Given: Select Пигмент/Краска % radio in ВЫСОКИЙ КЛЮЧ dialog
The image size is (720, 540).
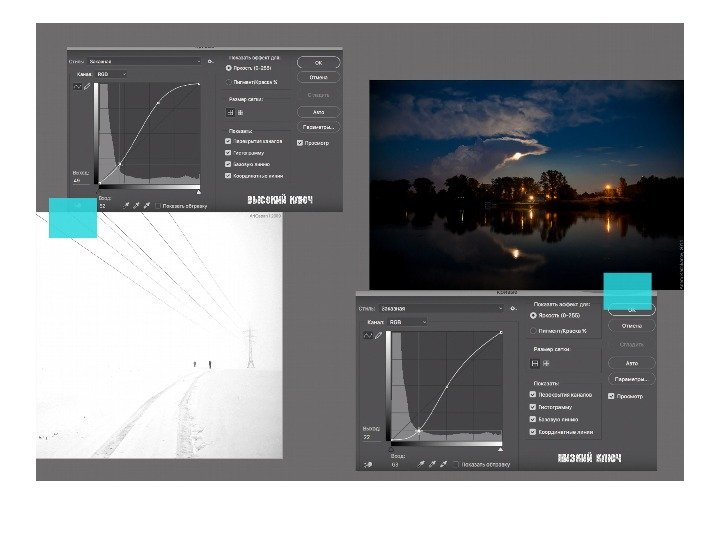Looking at the screenshot, I should coord(229,82).
